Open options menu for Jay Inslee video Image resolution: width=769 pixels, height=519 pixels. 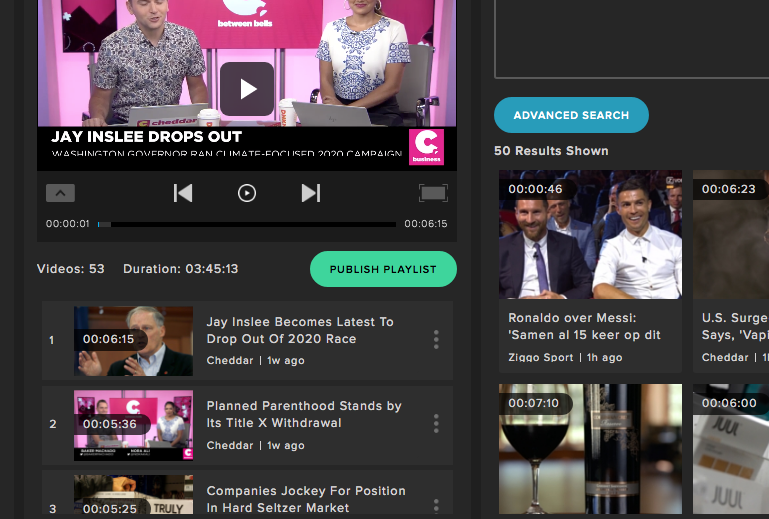[x=436, y=339]
